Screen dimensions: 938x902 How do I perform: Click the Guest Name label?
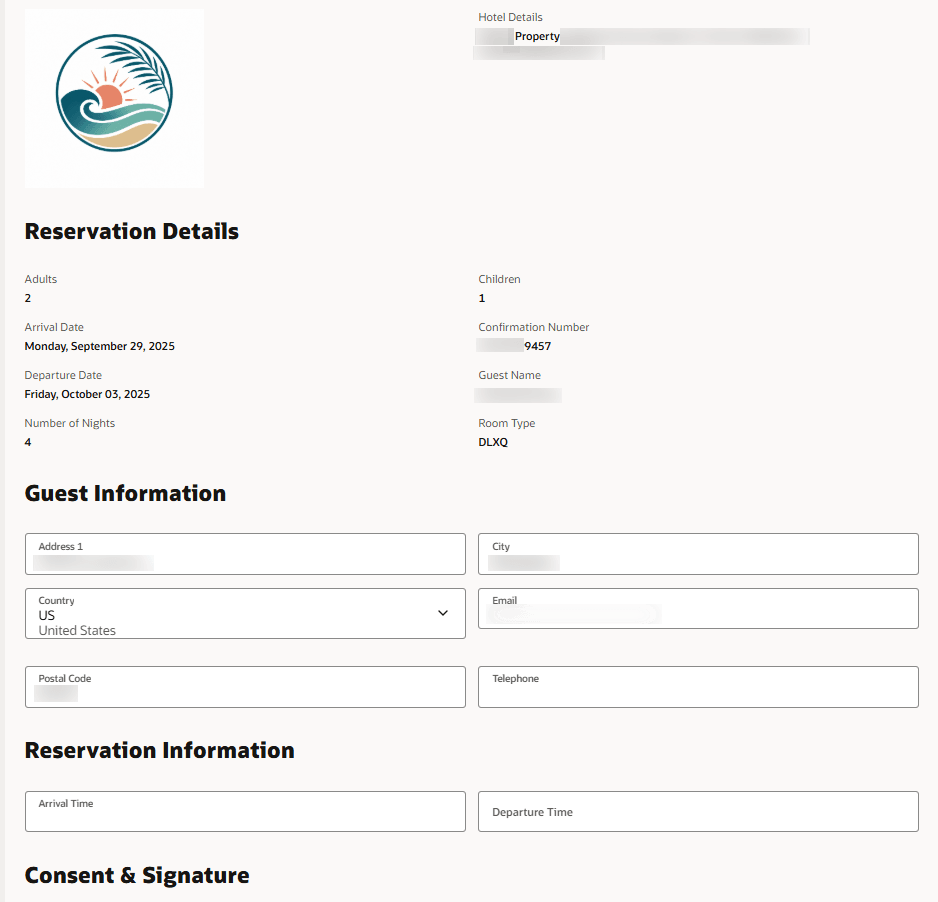click(x=509, y=375)
